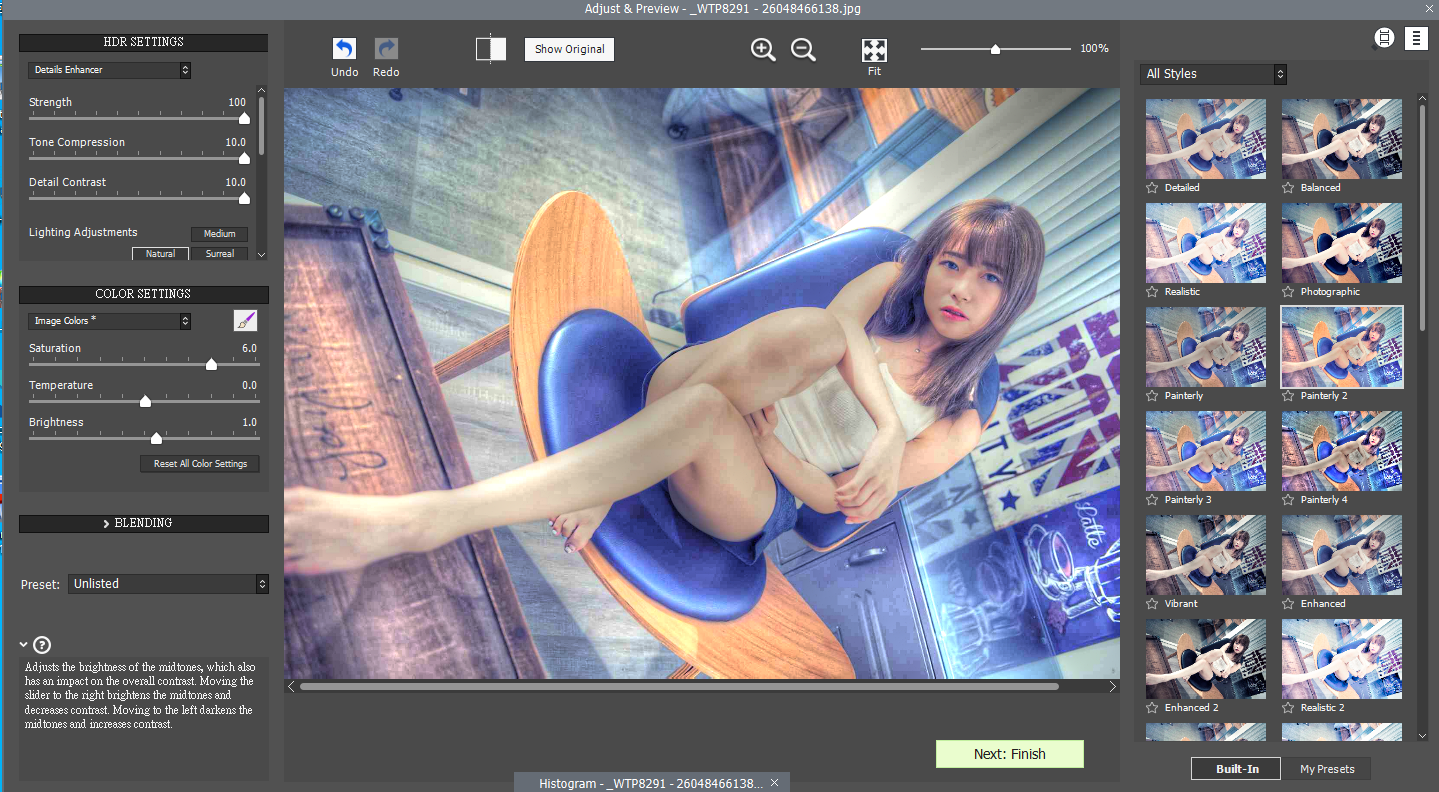Collapse the help description chevron

point(23,645)
